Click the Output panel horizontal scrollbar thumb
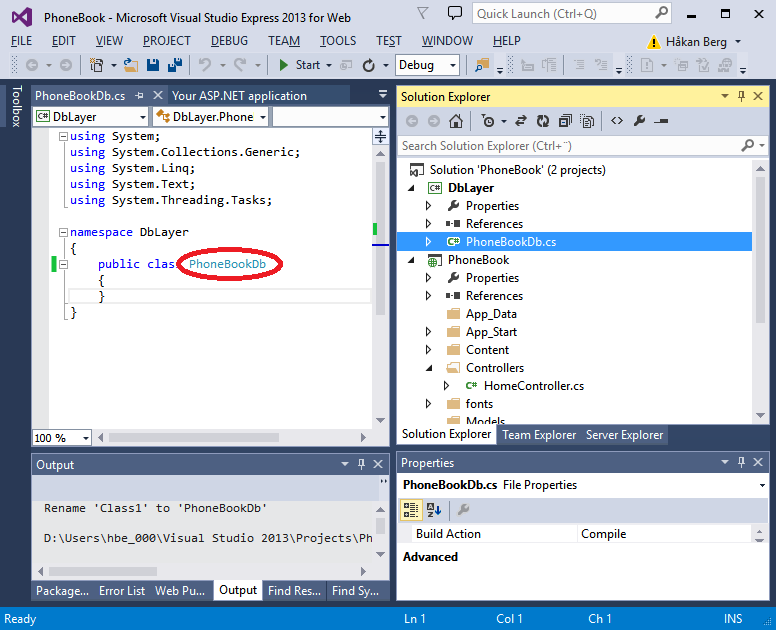The width and height of the screenshot is (776, 630). [x=103, y=571]
